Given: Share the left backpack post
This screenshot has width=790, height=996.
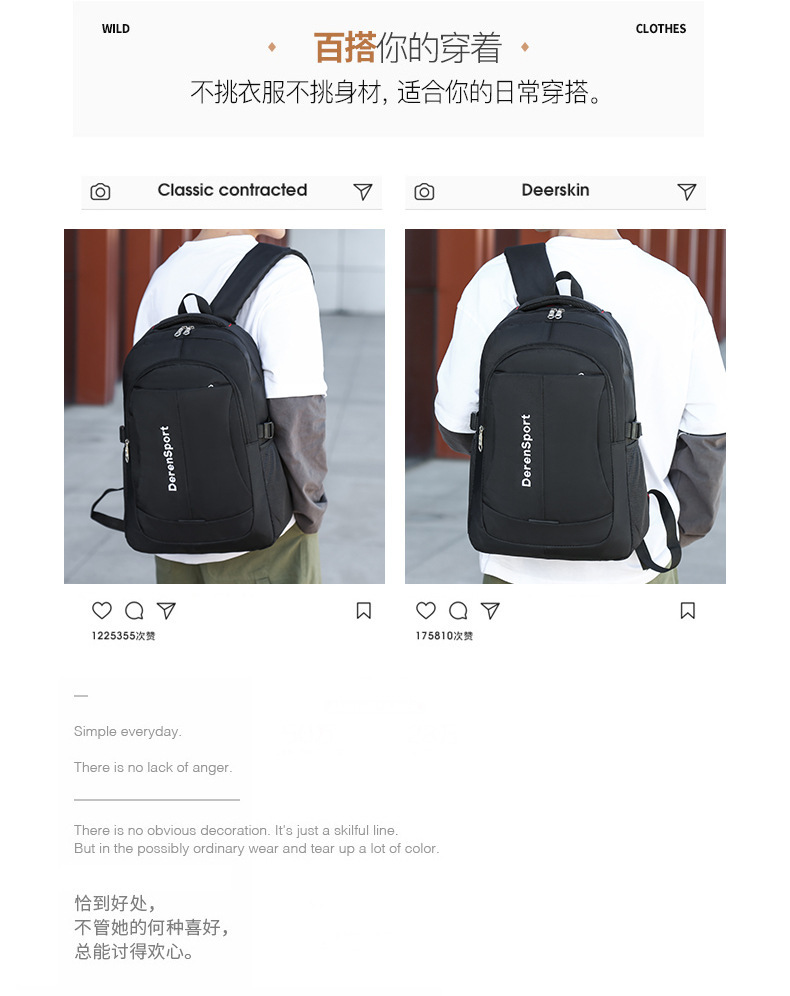Looking at the screenshot, I should [166, 610].
